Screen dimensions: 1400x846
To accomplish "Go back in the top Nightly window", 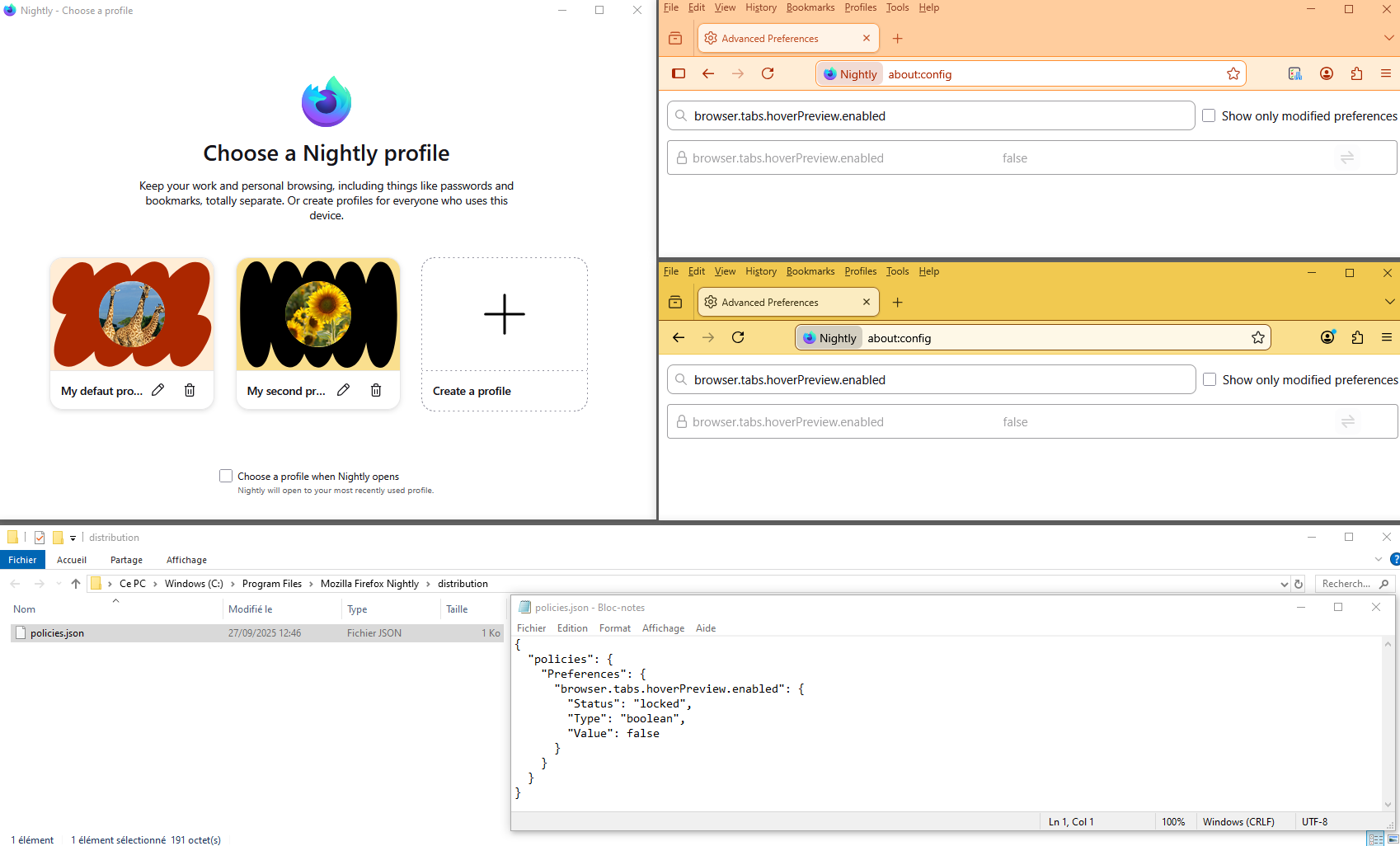I will click(x=708, y=73).
